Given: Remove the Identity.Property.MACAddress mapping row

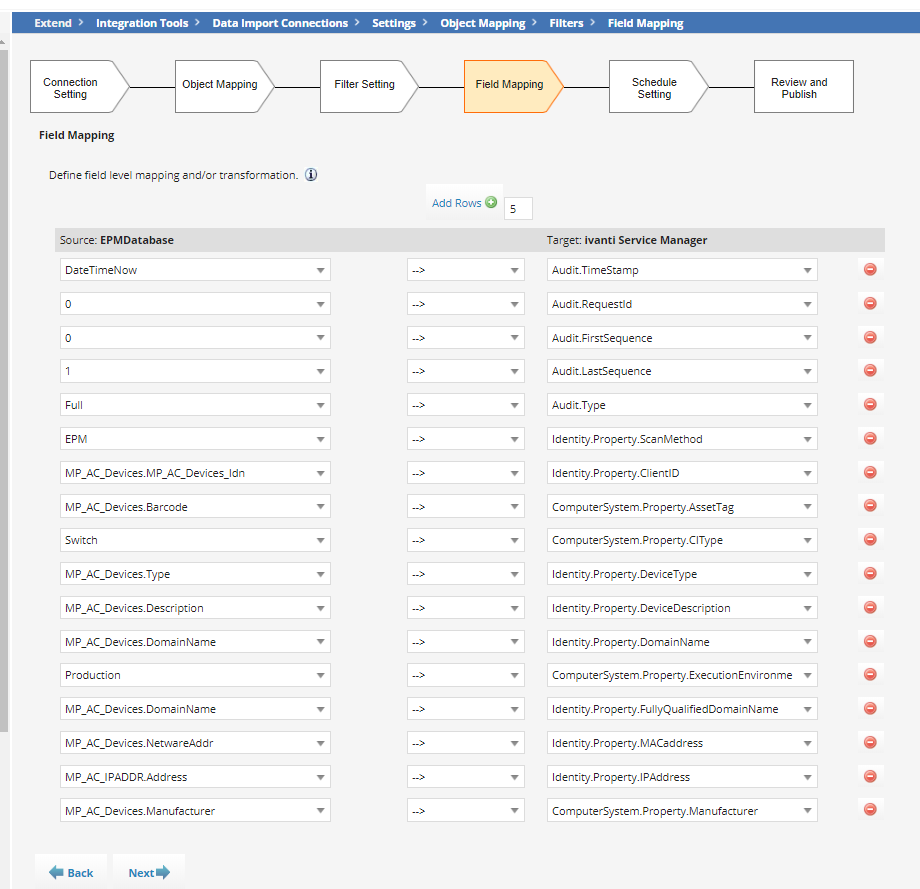Looking at the screenshot, I should coord(869,742).
